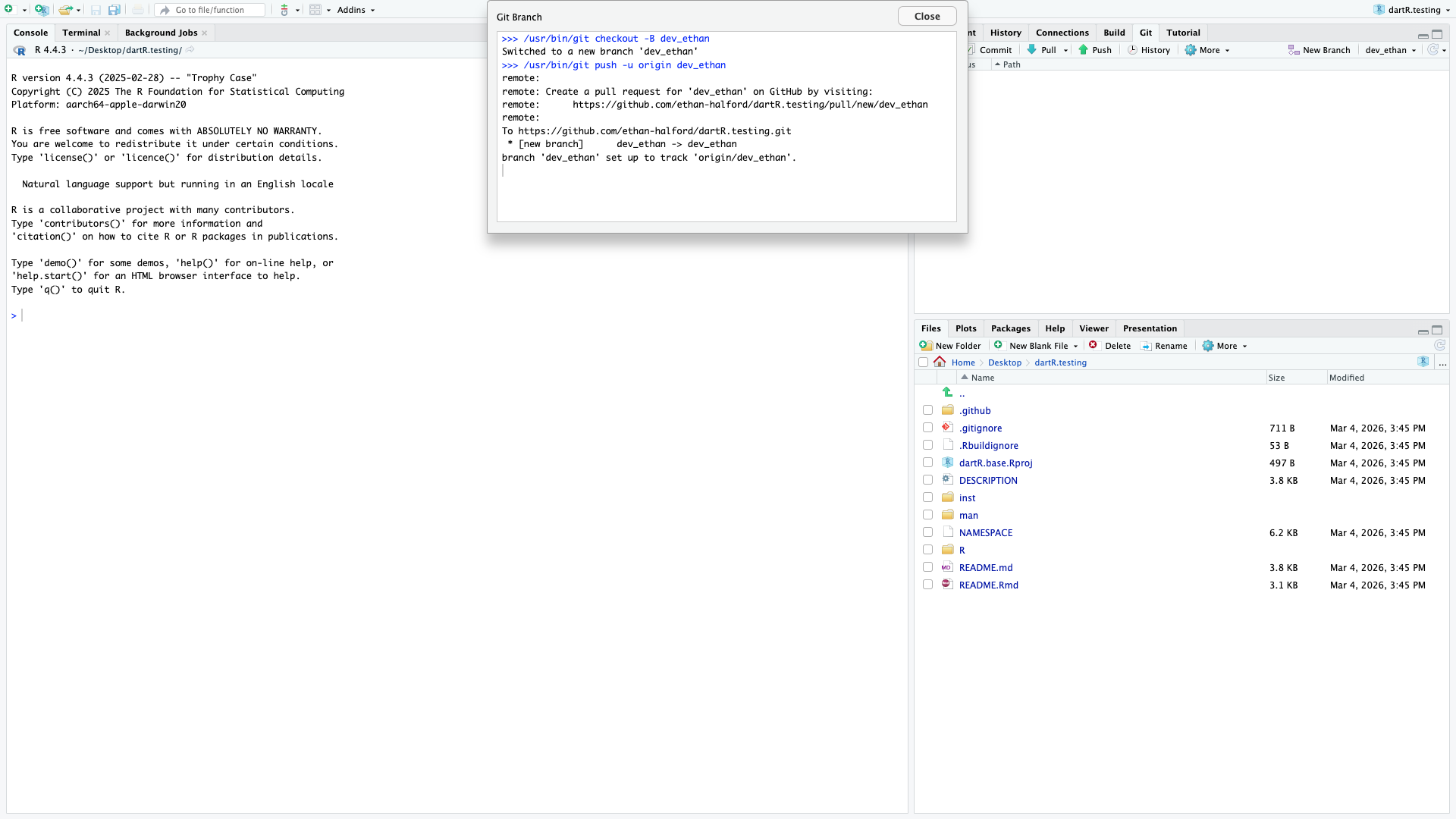The image size is (1456, 819).
Task: Open the dev_ethan branch dropdown
Action: [x=1391, y=50]
